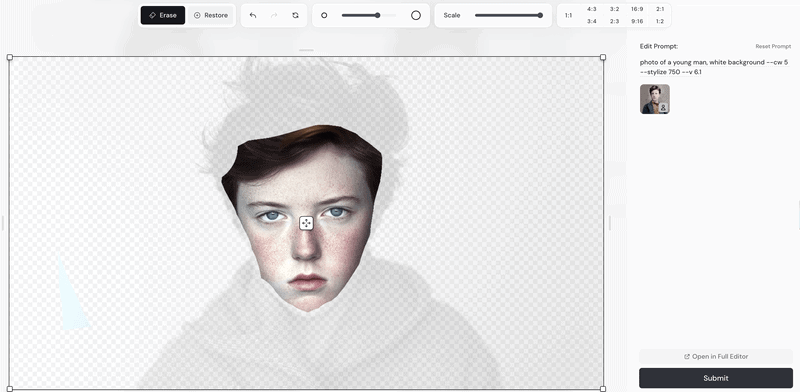
Task: Click the small brush size circle
Action: coord(323,15)
